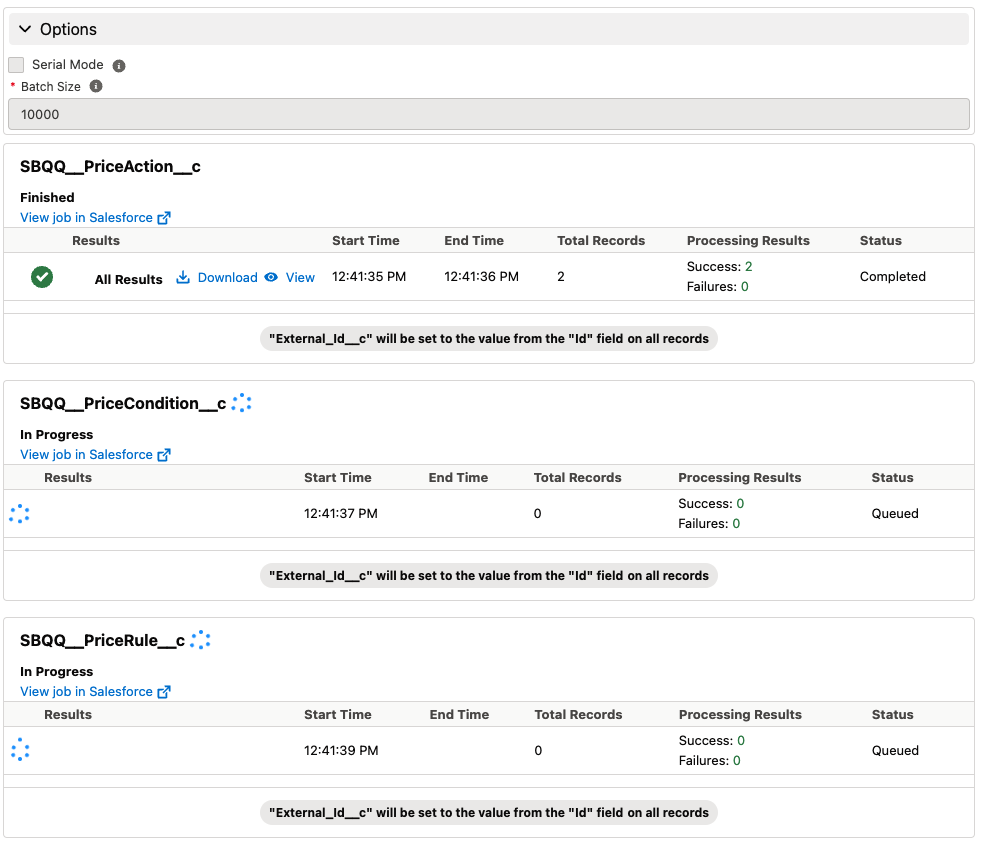Click the SBQQ__PriceAction__c heading
Image resolution: width=982 pixels, height=843 pixels.
[x=110, y=167]
